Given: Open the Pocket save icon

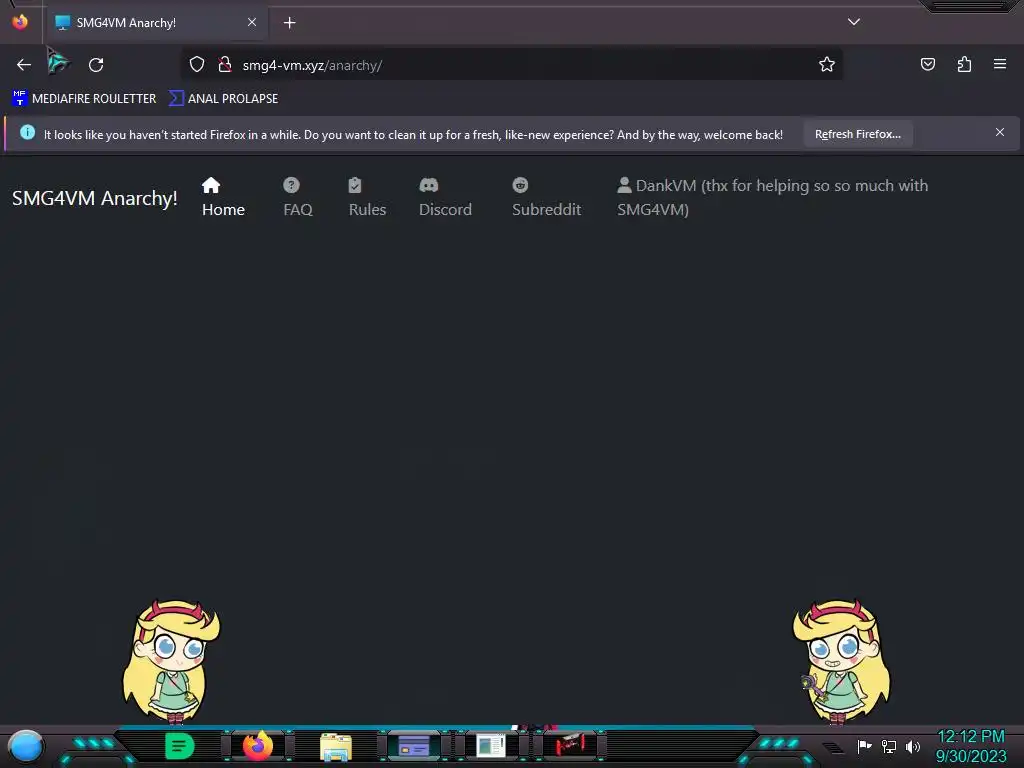Looking at the screenshot, I should 927,64.
